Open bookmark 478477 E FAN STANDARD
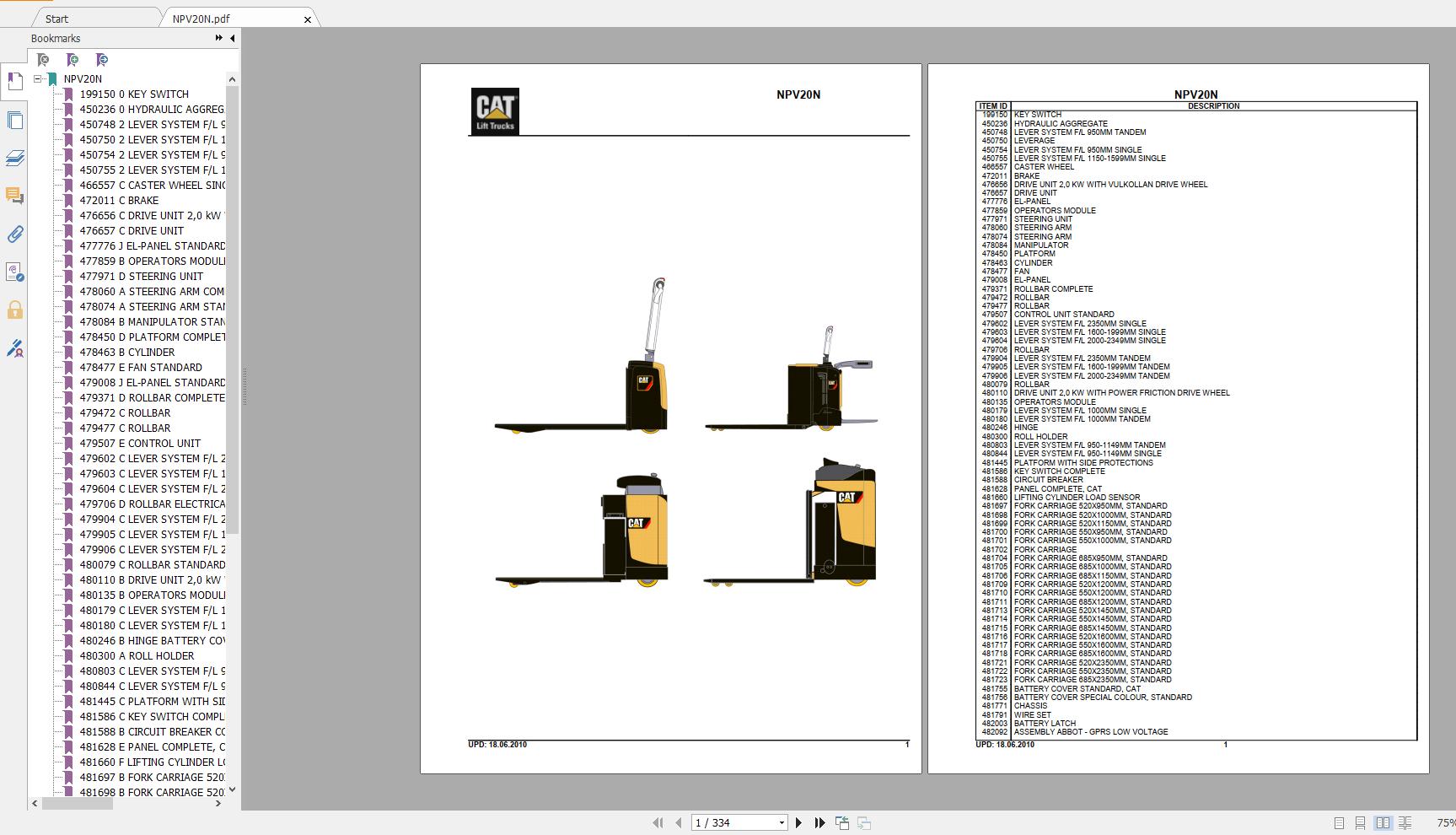This screenshot has width=1456, height=835. pos(141,368)
